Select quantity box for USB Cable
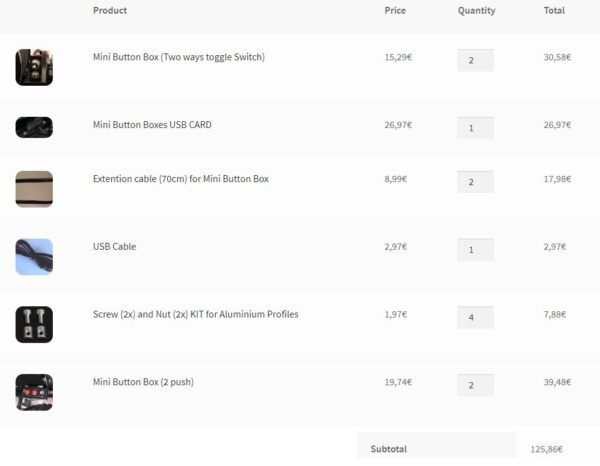Screen dimensions: 600x466 (475, 249)
